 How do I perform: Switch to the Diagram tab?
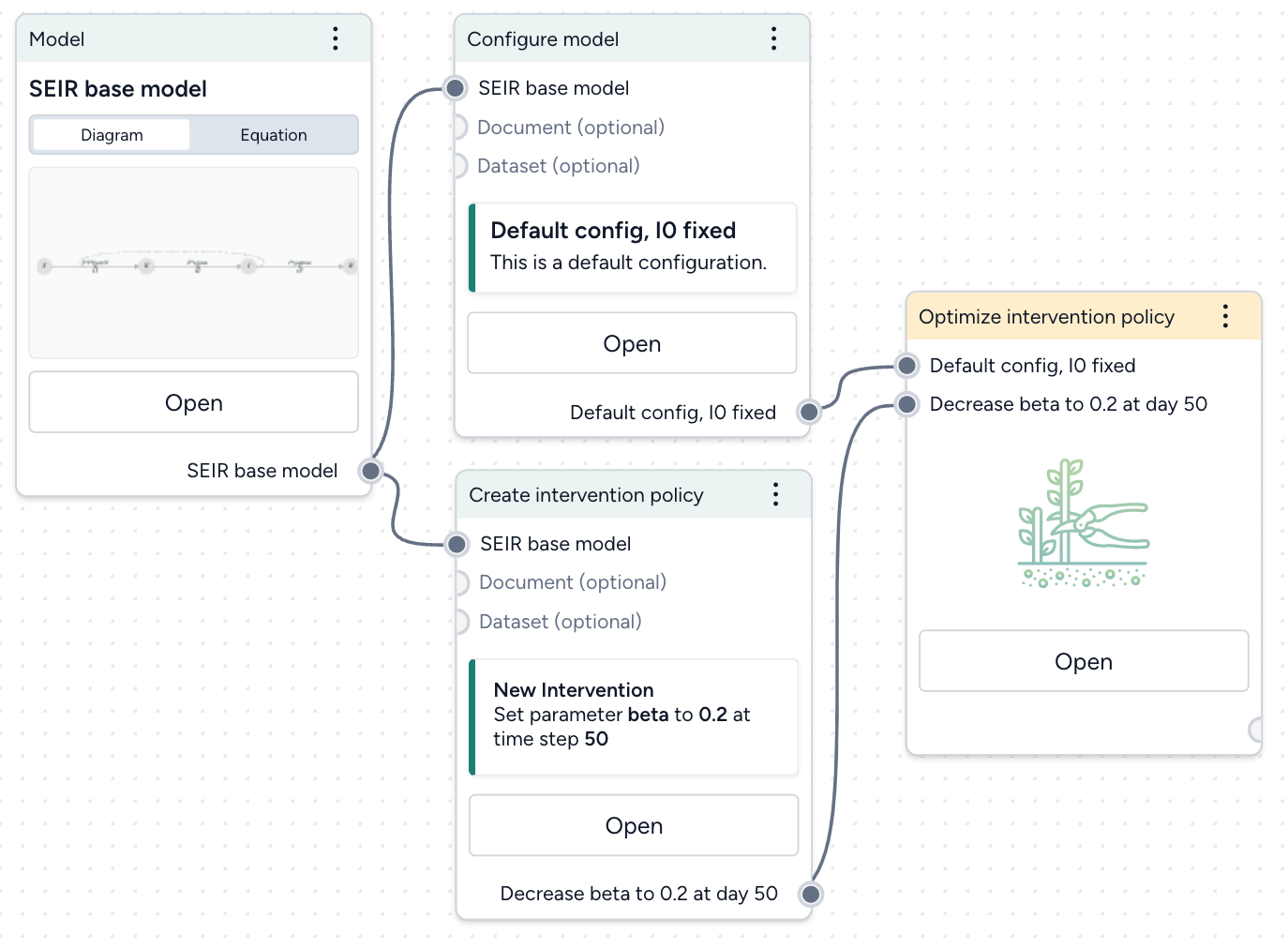111,134
